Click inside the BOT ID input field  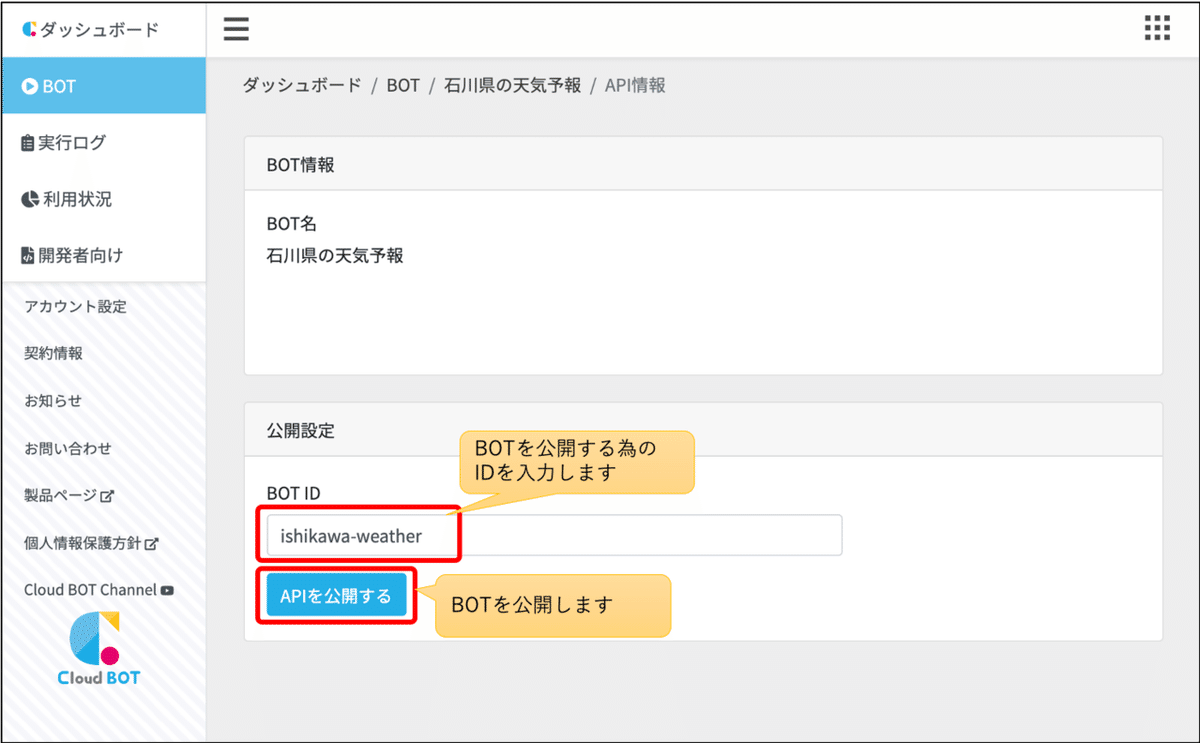pyautogui.click(x=550, y=535)
